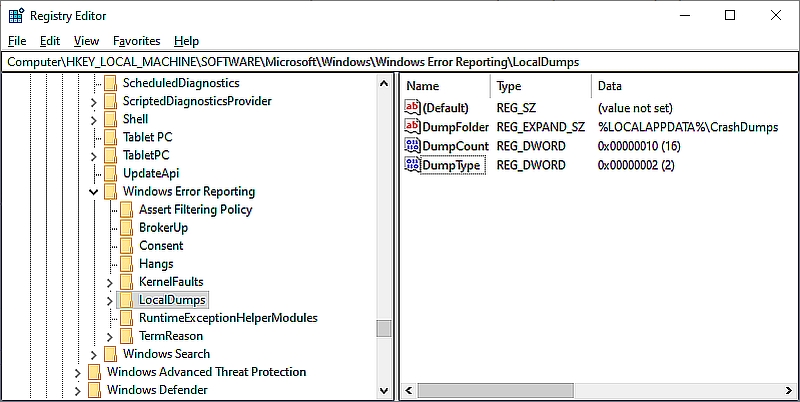Click the TabletPC folder icon
The height and width of the screenshot is (402, 800).
[x=110, y=156]
